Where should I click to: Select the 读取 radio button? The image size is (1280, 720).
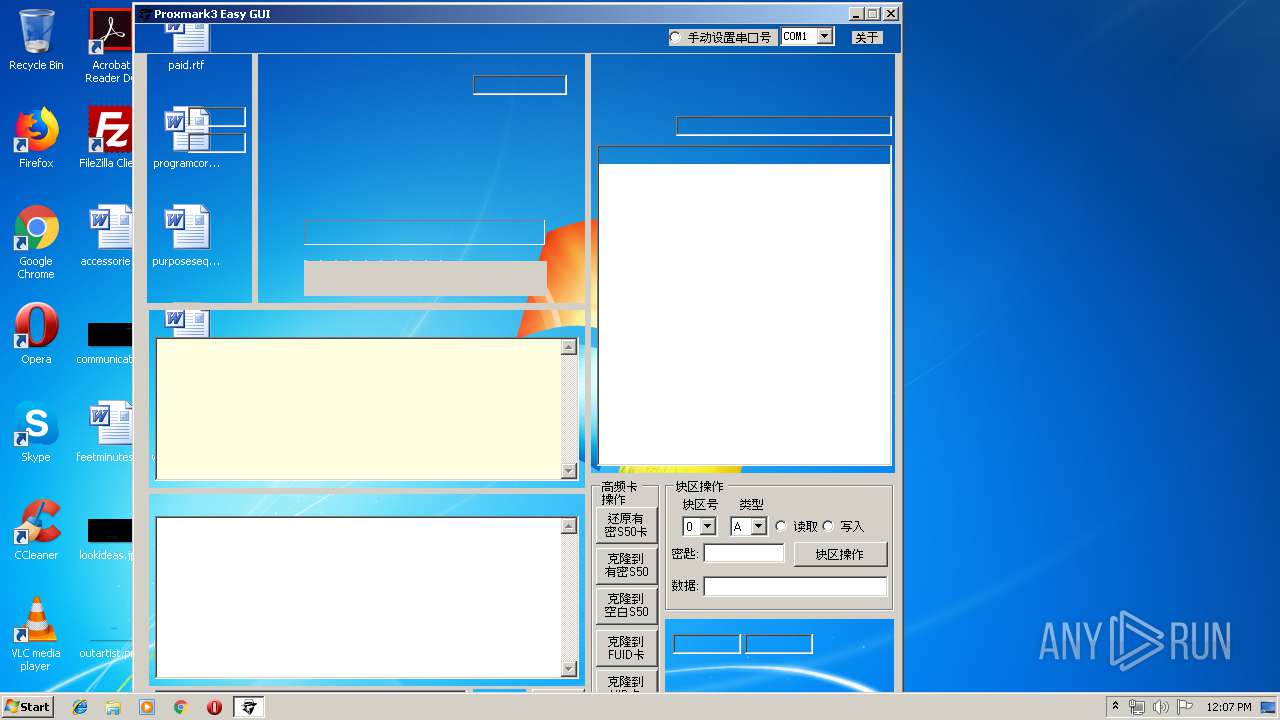click(x=781, y=526)
